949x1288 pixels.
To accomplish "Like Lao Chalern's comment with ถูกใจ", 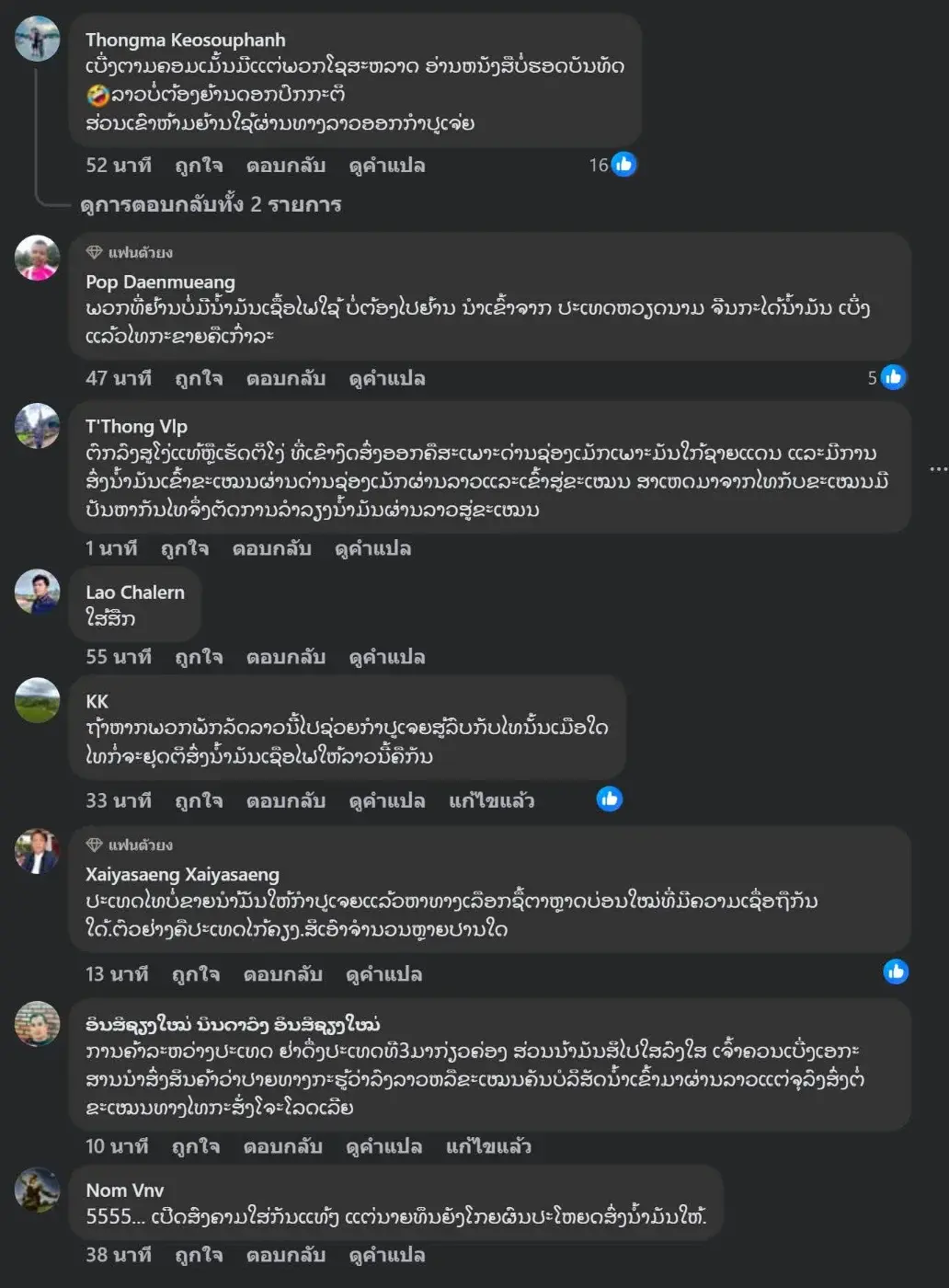I will point(199,657).
